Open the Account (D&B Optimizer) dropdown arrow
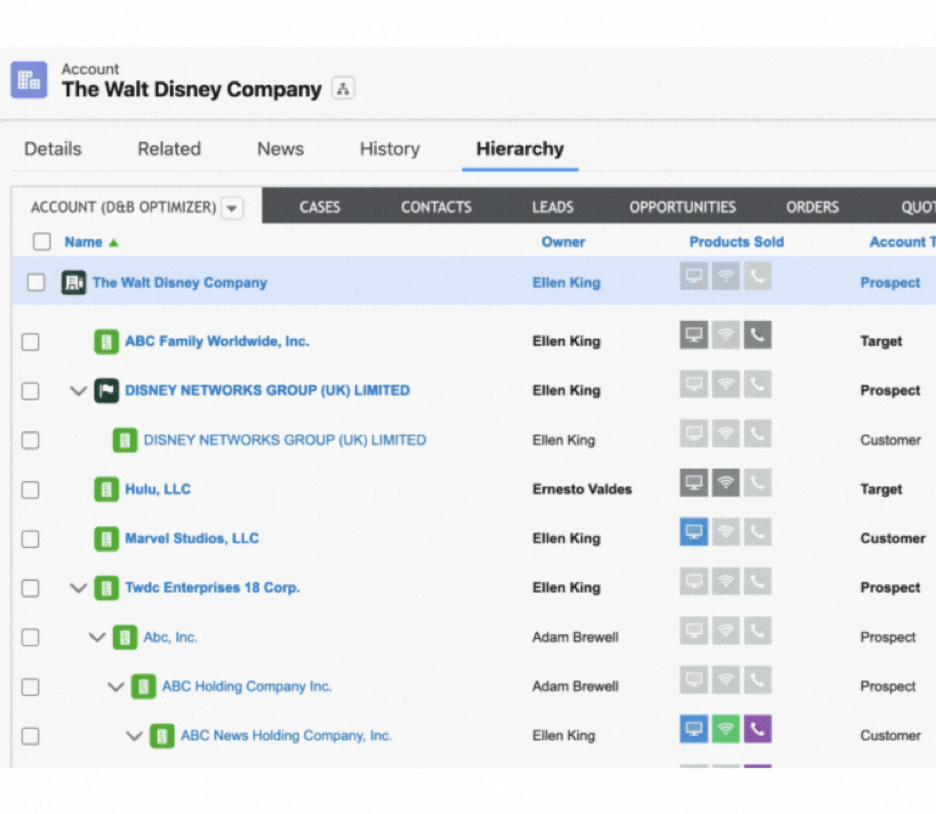This screenshot has height=814, width=936. click(x=232, y=208)
